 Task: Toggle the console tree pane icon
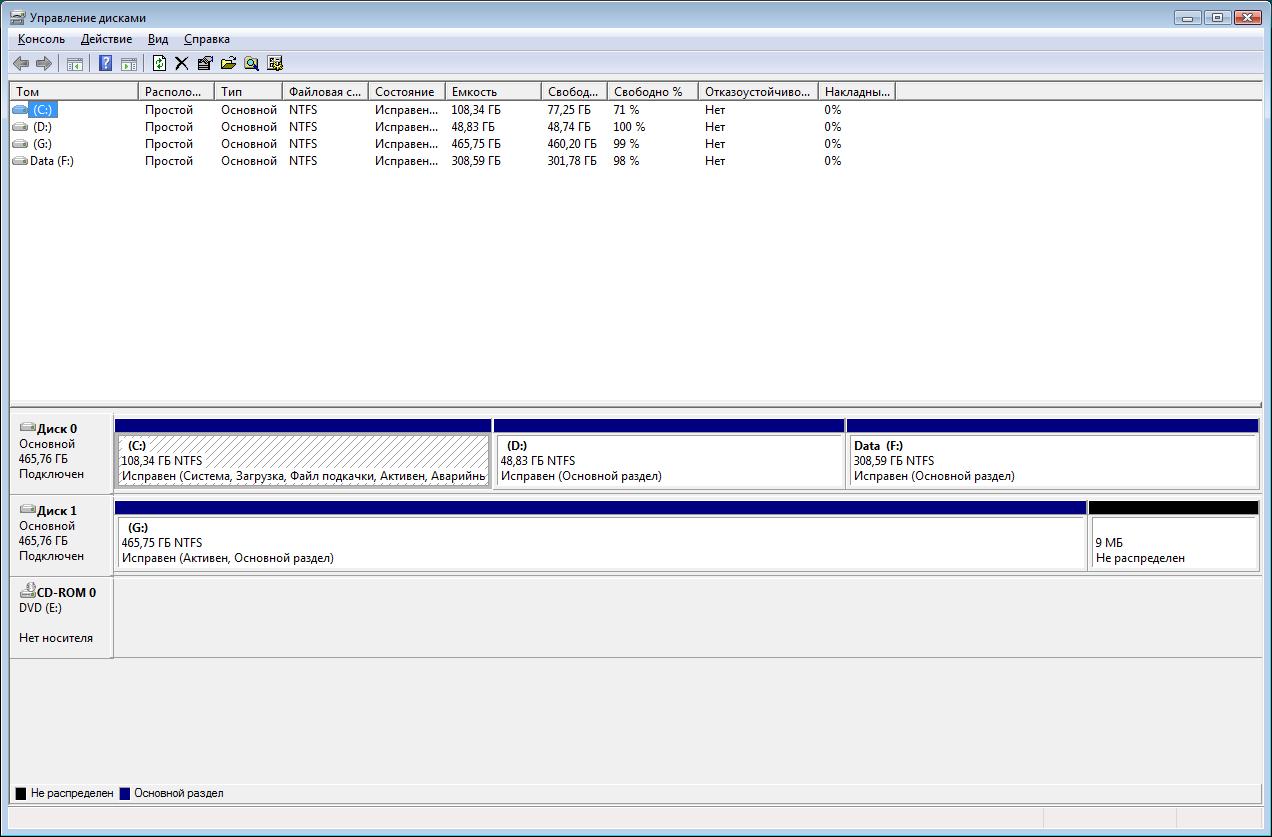pos(75,64)
